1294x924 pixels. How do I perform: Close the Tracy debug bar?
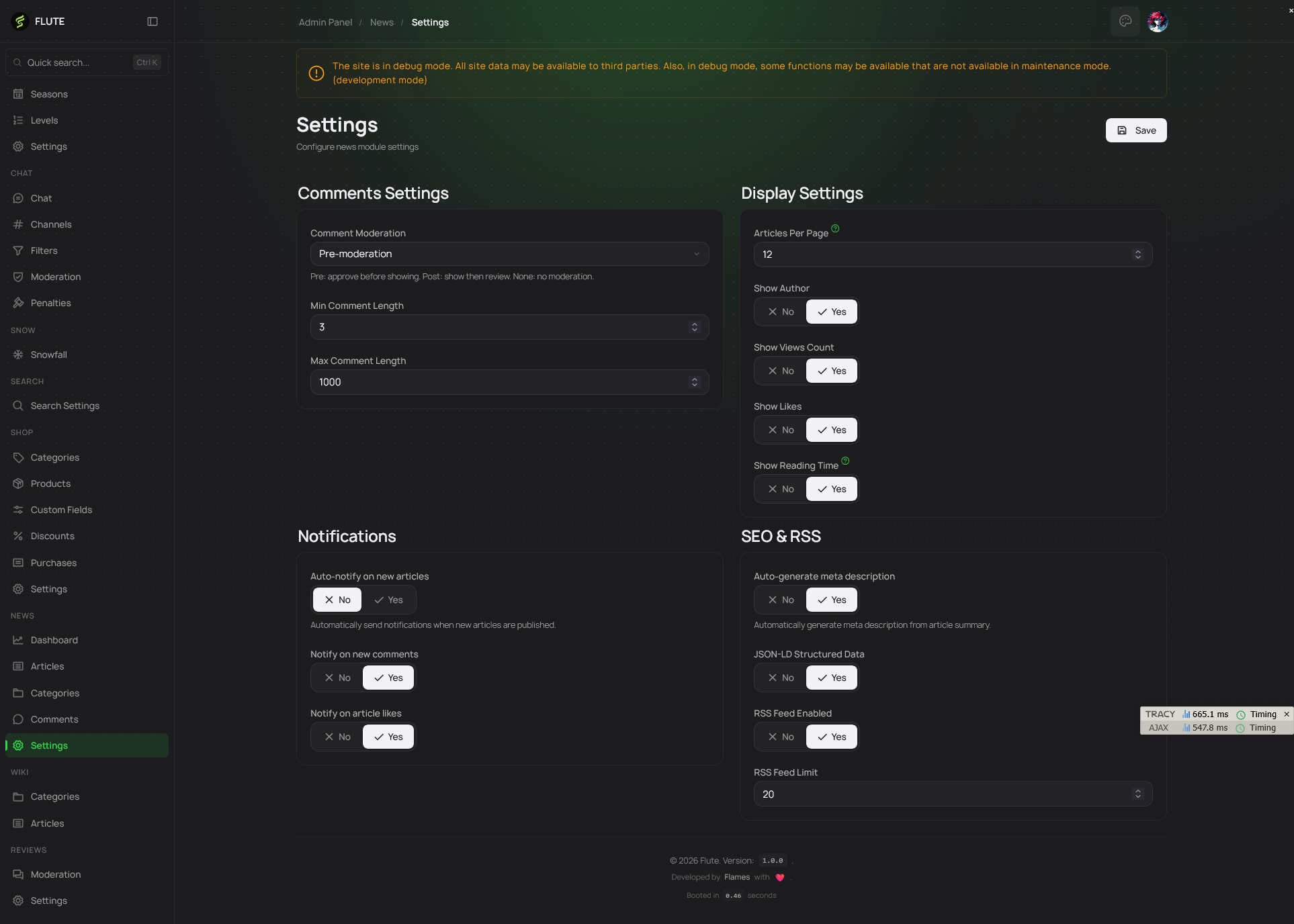click(x=1286, y=714)
